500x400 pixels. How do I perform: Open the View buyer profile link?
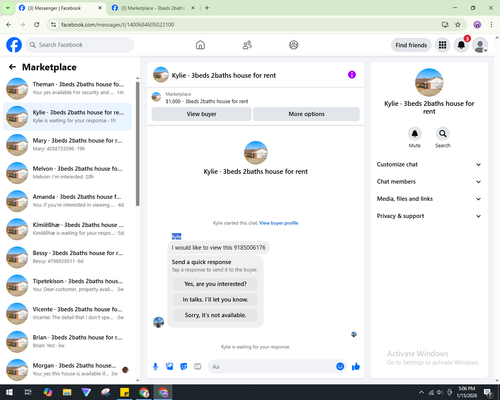click(279, 223)
